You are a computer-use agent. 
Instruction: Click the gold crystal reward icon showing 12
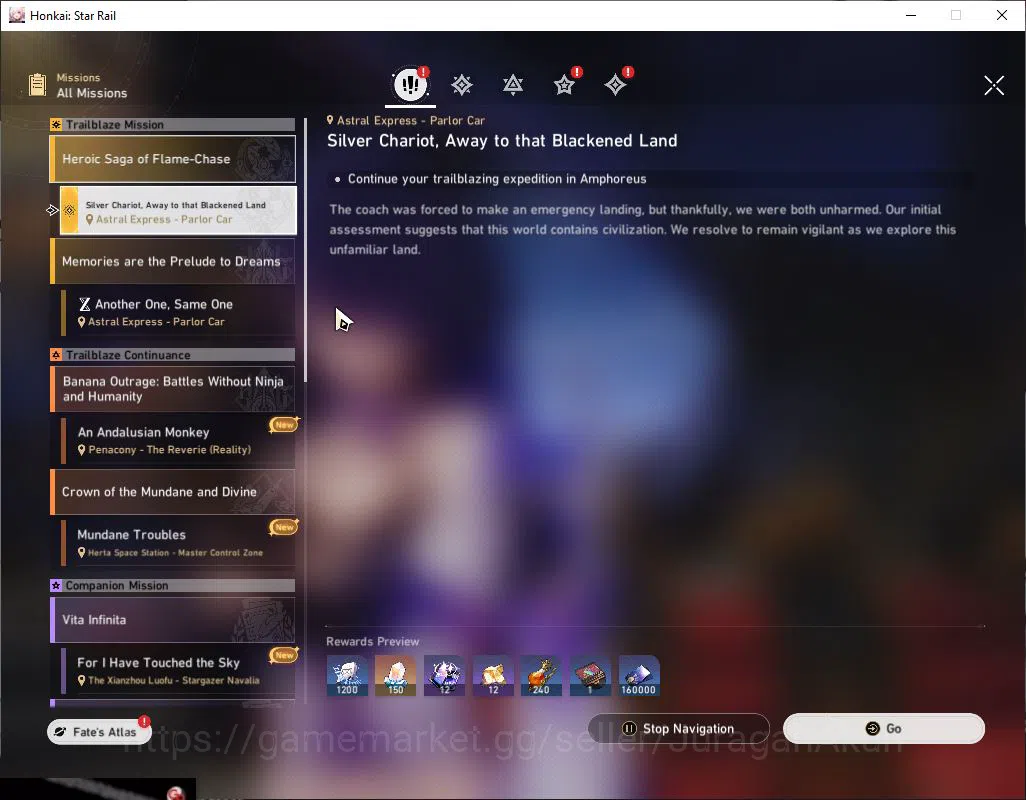(x=493, y=676)
